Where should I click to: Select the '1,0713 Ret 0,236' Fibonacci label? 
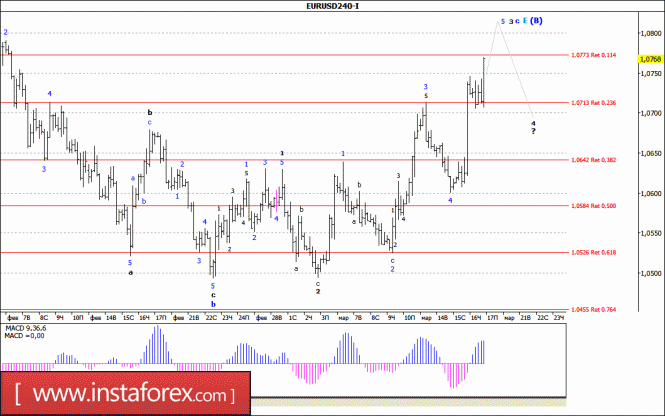594,103
